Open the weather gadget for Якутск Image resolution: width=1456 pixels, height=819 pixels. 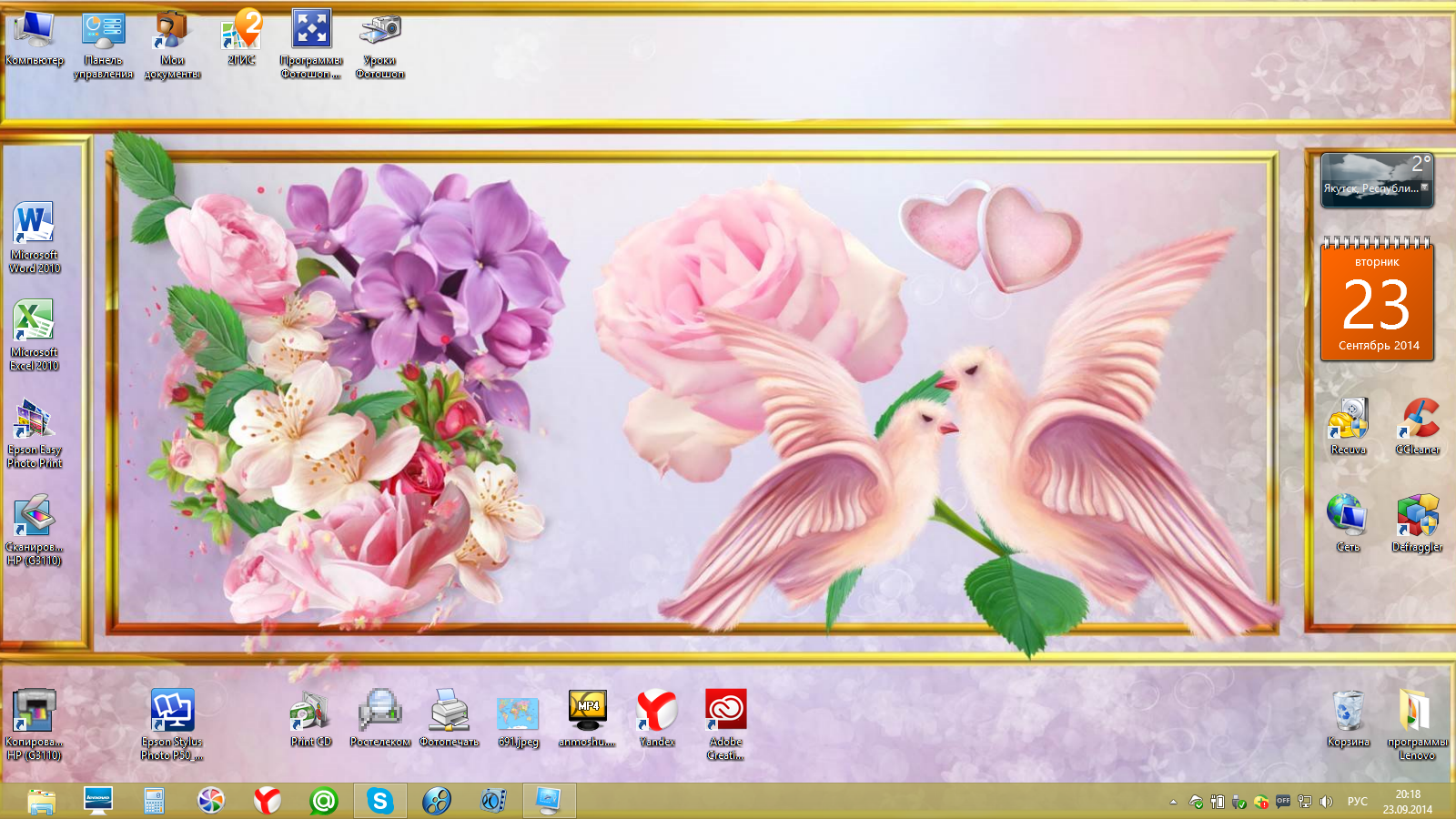pos(1376,179)
